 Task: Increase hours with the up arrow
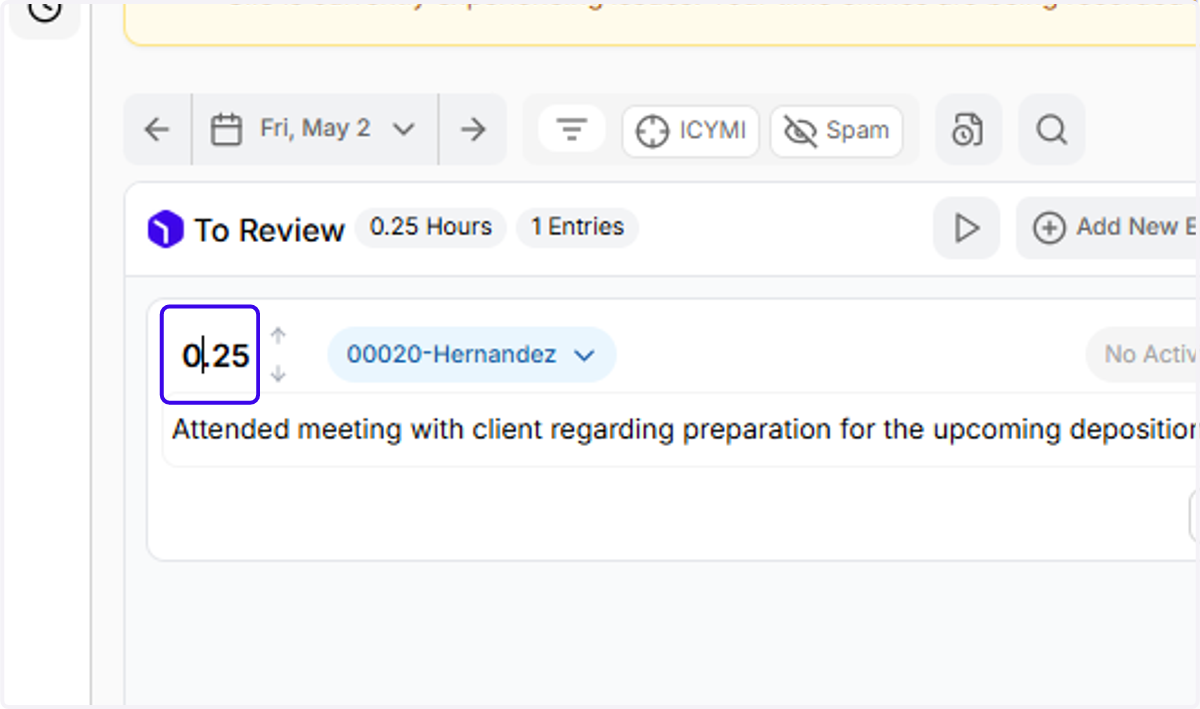coord(279,336)
